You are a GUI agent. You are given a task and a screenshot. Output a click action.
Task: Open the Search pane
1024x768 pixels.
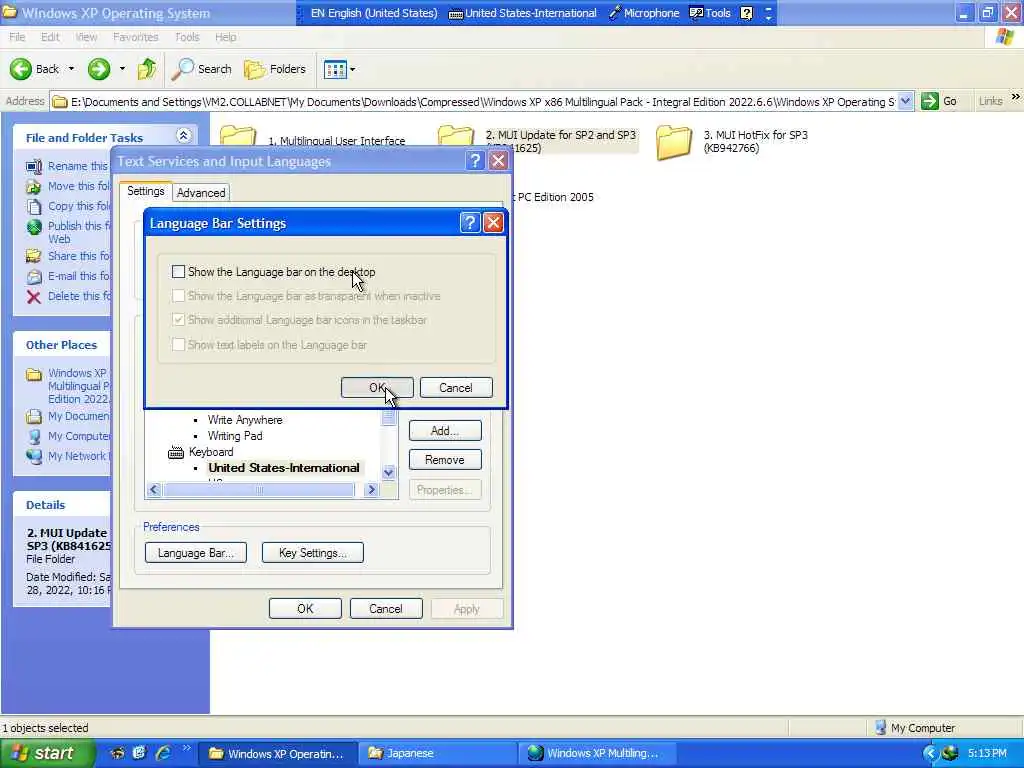201,69
